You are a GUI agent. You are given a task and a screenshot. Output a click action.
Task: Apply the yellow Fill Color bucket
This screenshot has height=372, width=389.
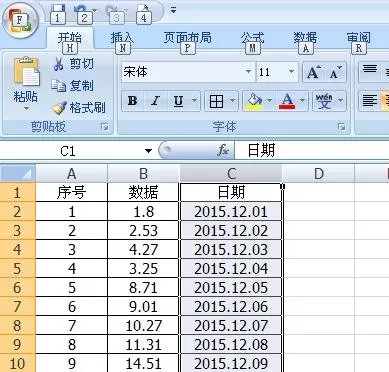pyautogui.click(x=254, y=101)
